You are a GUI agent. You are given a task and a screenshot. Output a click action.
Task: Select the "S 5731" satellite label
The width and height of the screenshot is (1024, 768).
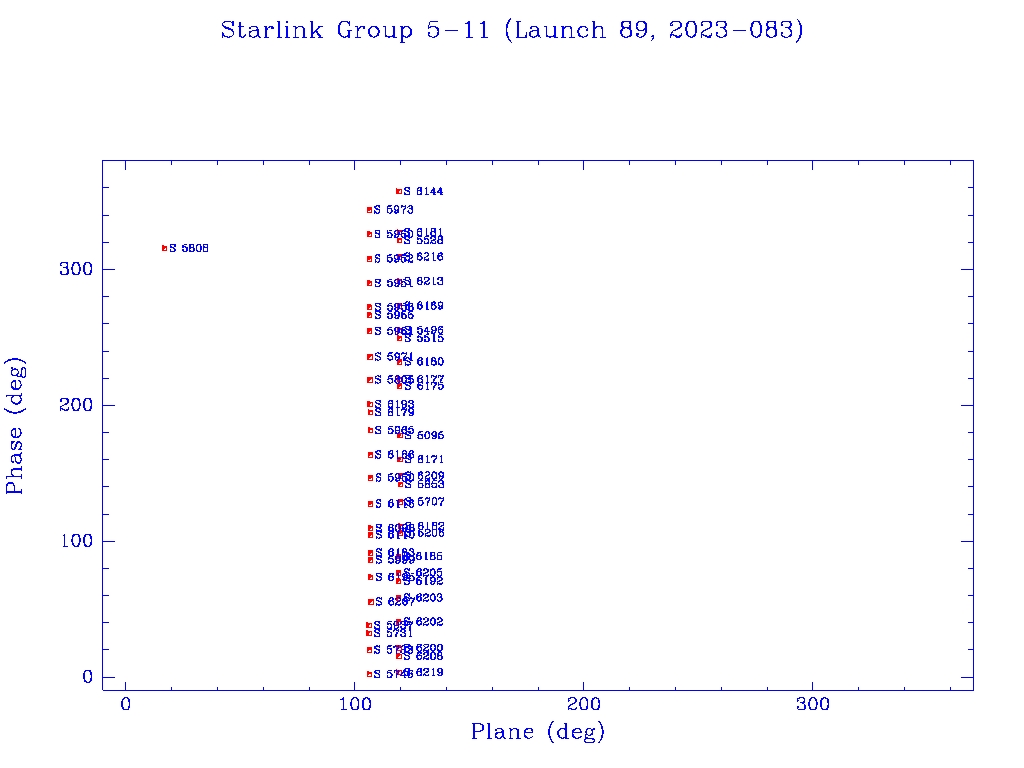pyautogui.click(x=393, y=633)
